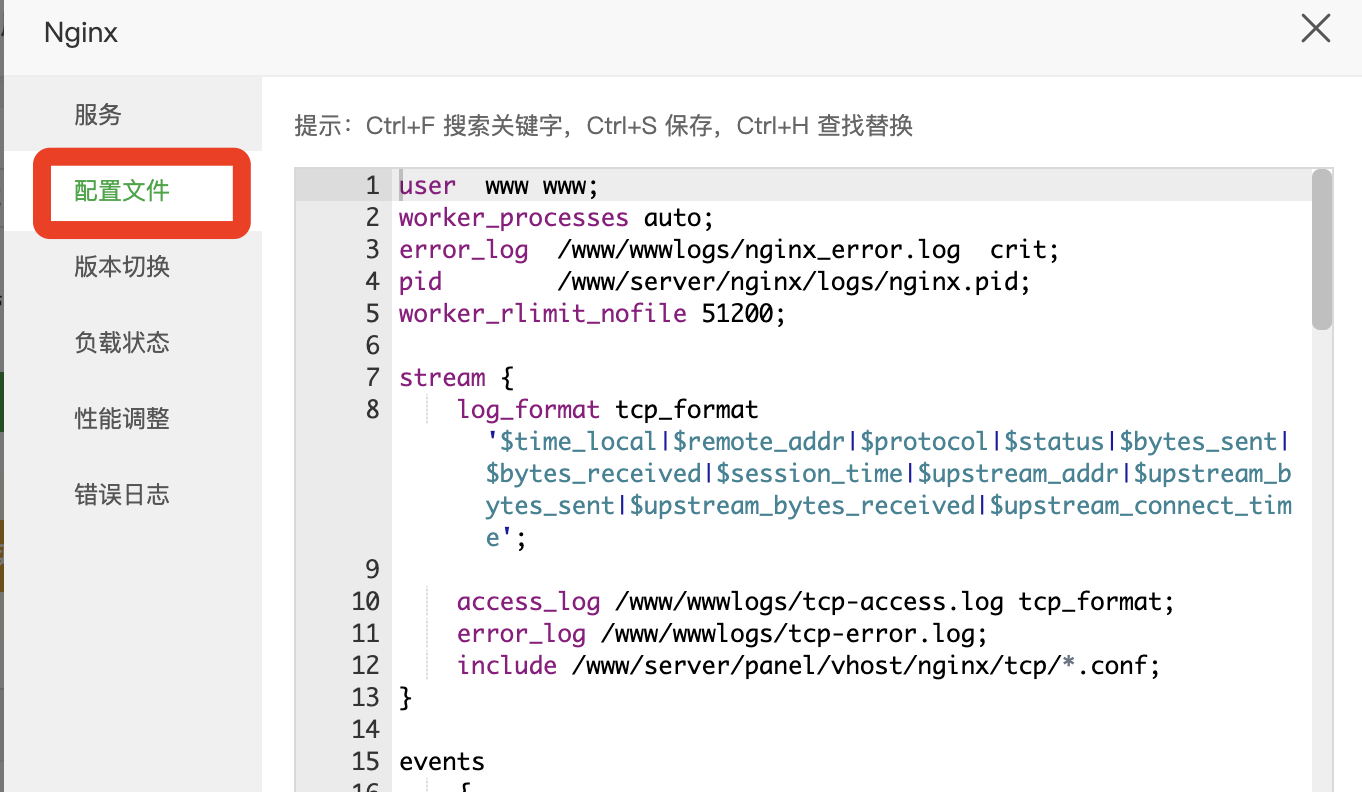Place cursor on 'user www www;' line
Image resolution: width=1362 pixels, height=792 pixels.
(498, 186)
